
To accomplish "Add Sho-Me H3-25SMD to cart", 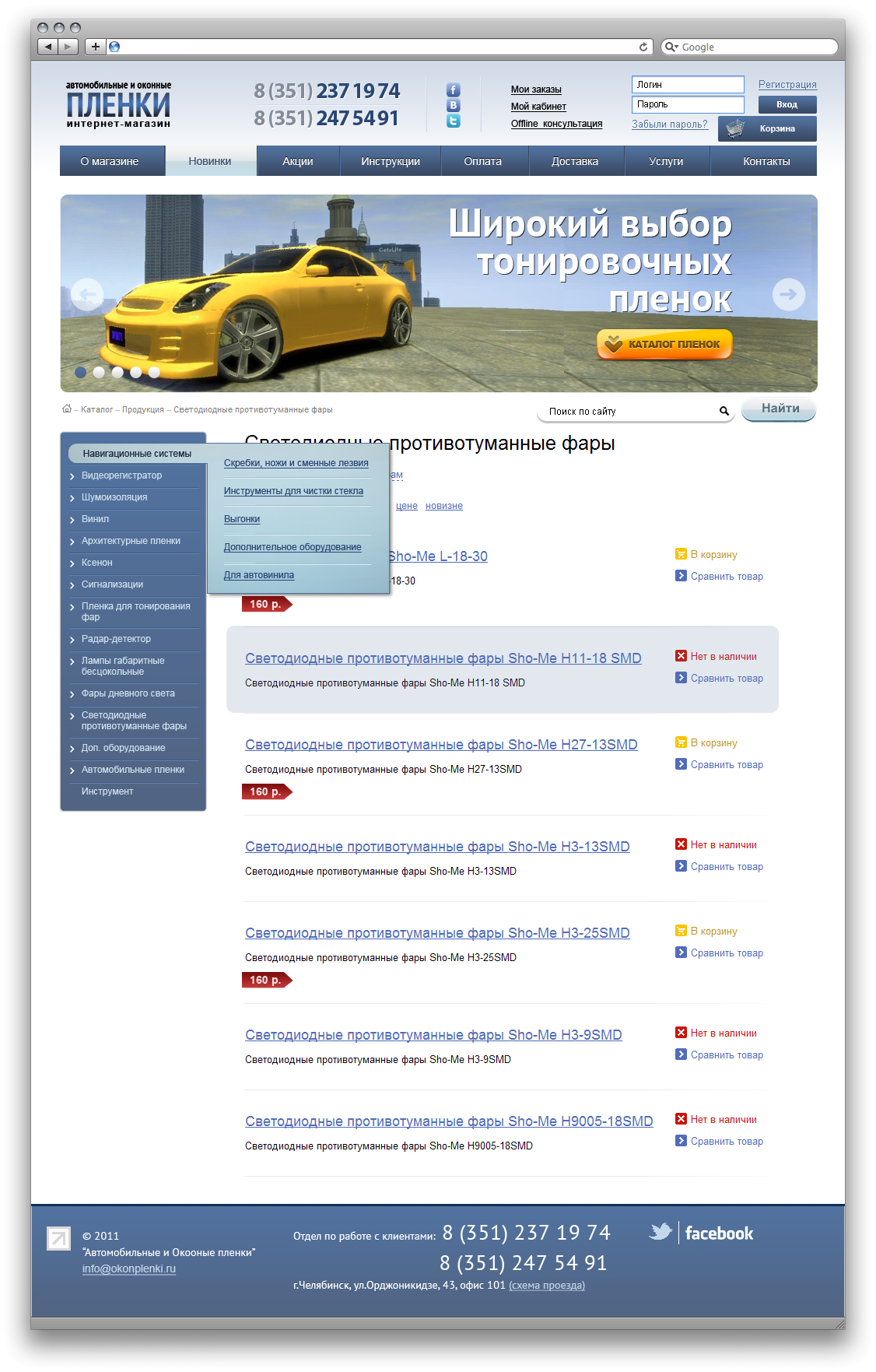I will [x=706, y=932].
